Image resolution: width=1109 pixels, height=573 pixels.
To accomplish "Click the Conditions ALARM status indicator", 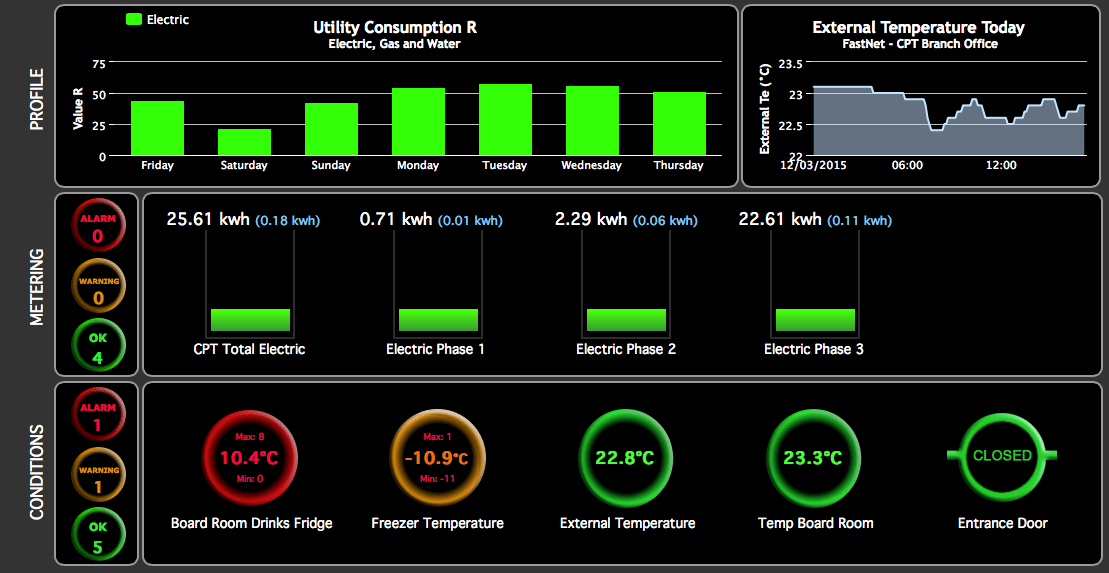I will click(98, 416).
